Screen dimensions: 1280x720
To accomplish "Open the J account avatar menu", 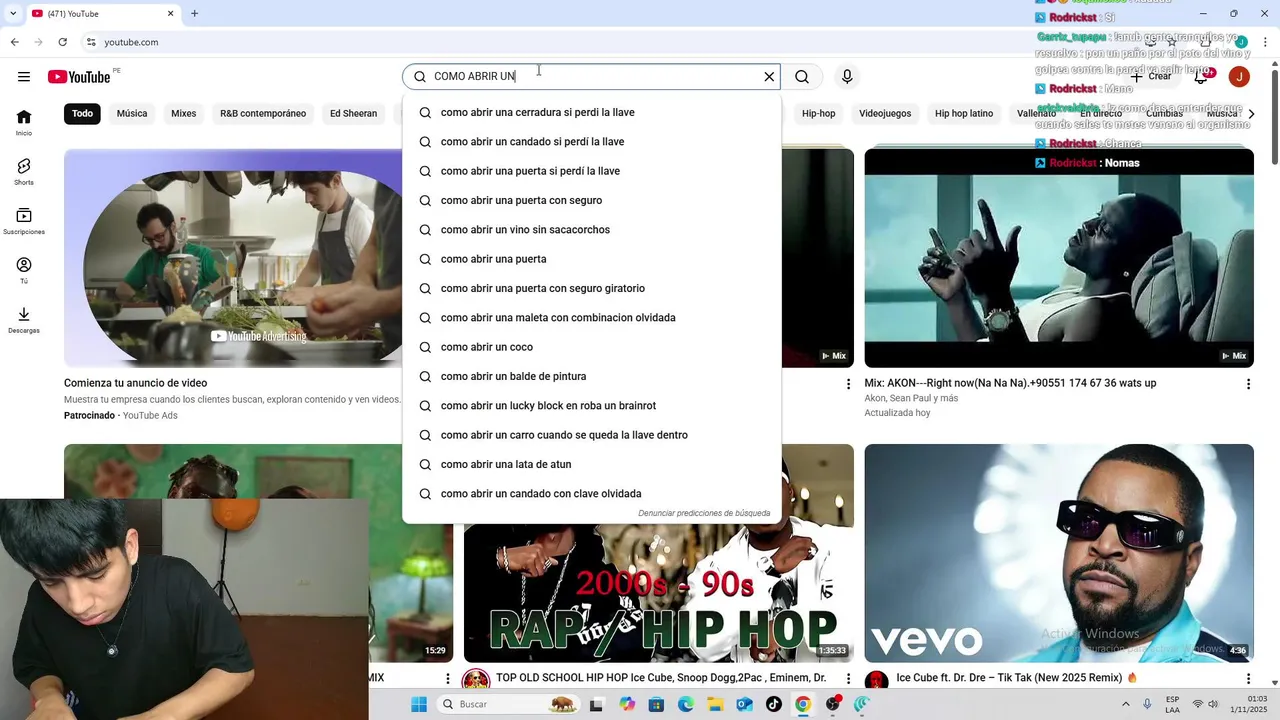I will tap(1239, 77).
